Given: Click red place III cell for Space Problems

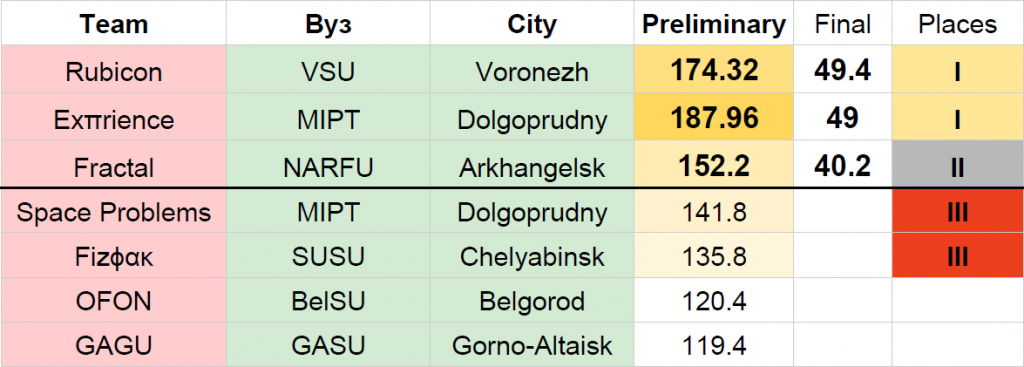Looking at the screenshot, I should [957, 211].
